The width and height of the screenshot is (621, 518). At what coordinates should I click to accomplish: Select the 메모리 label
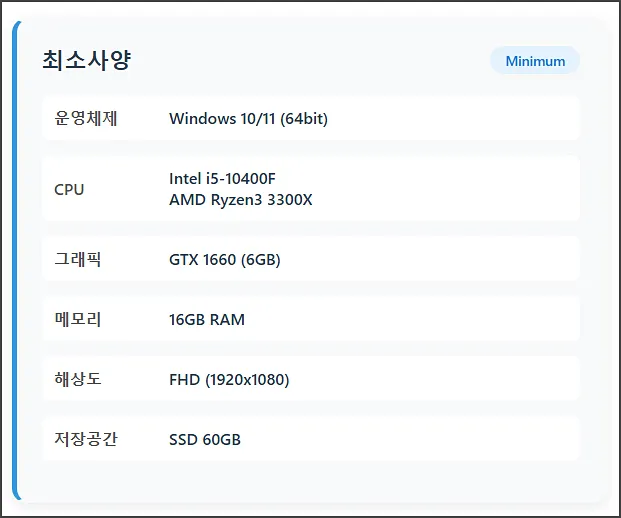[x=78, y=320]
